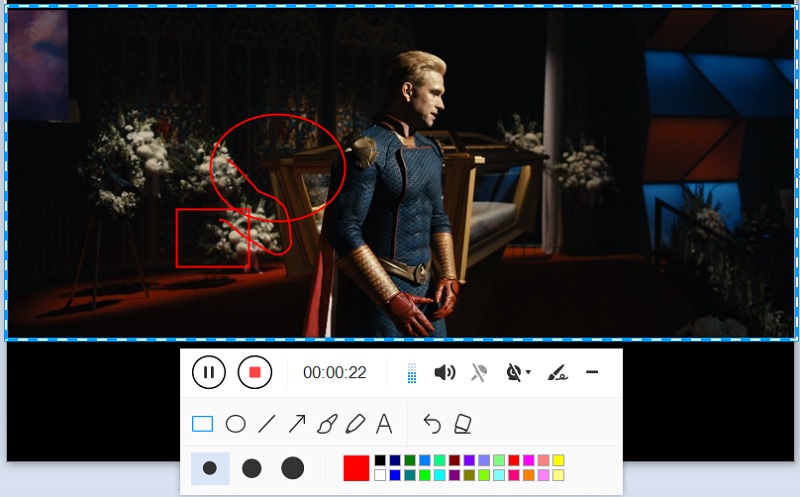
Task: Stop the recording with red square button
Action: click(x=255, y=372)
